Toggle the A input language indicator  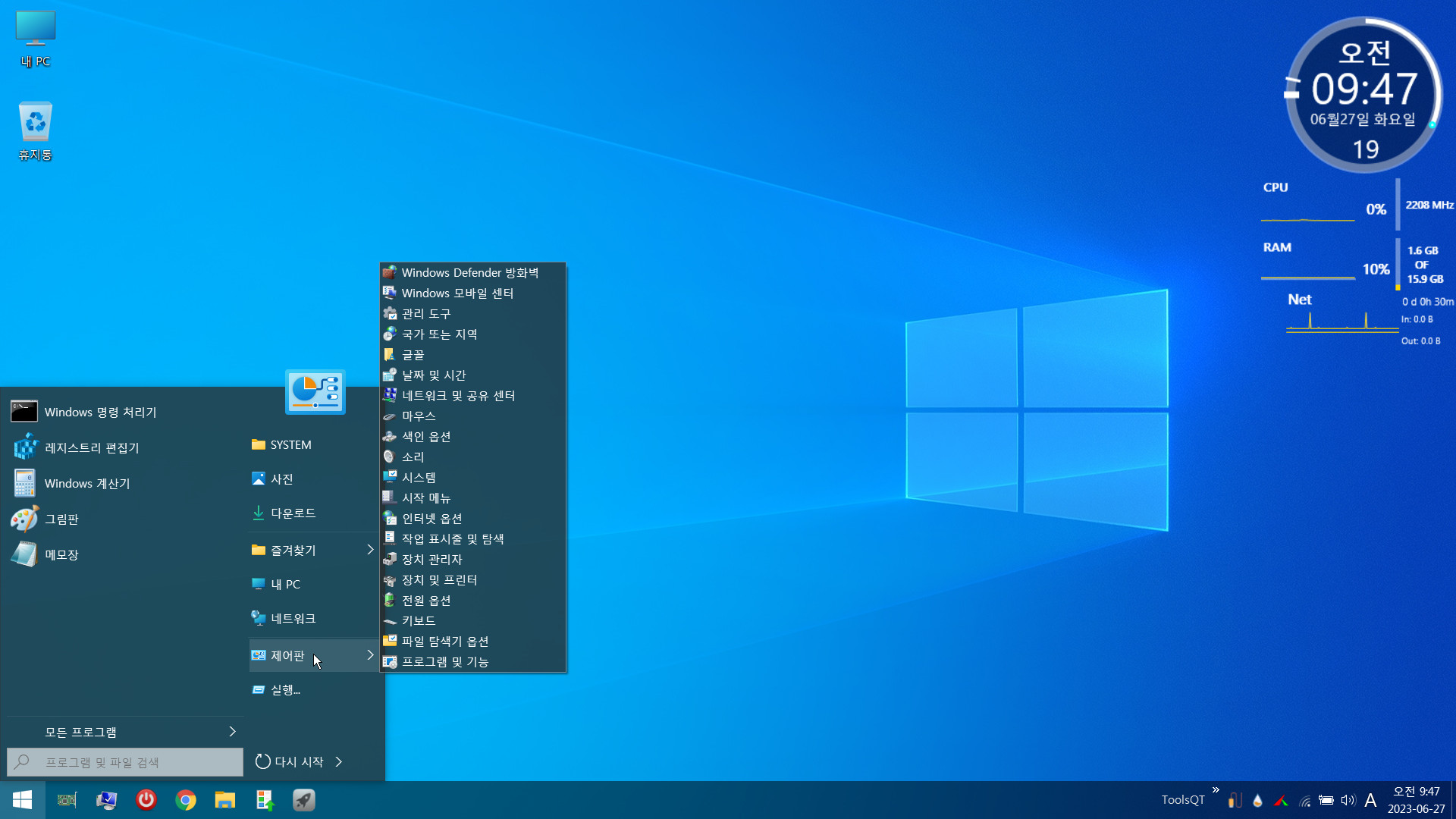(1370, 800)
